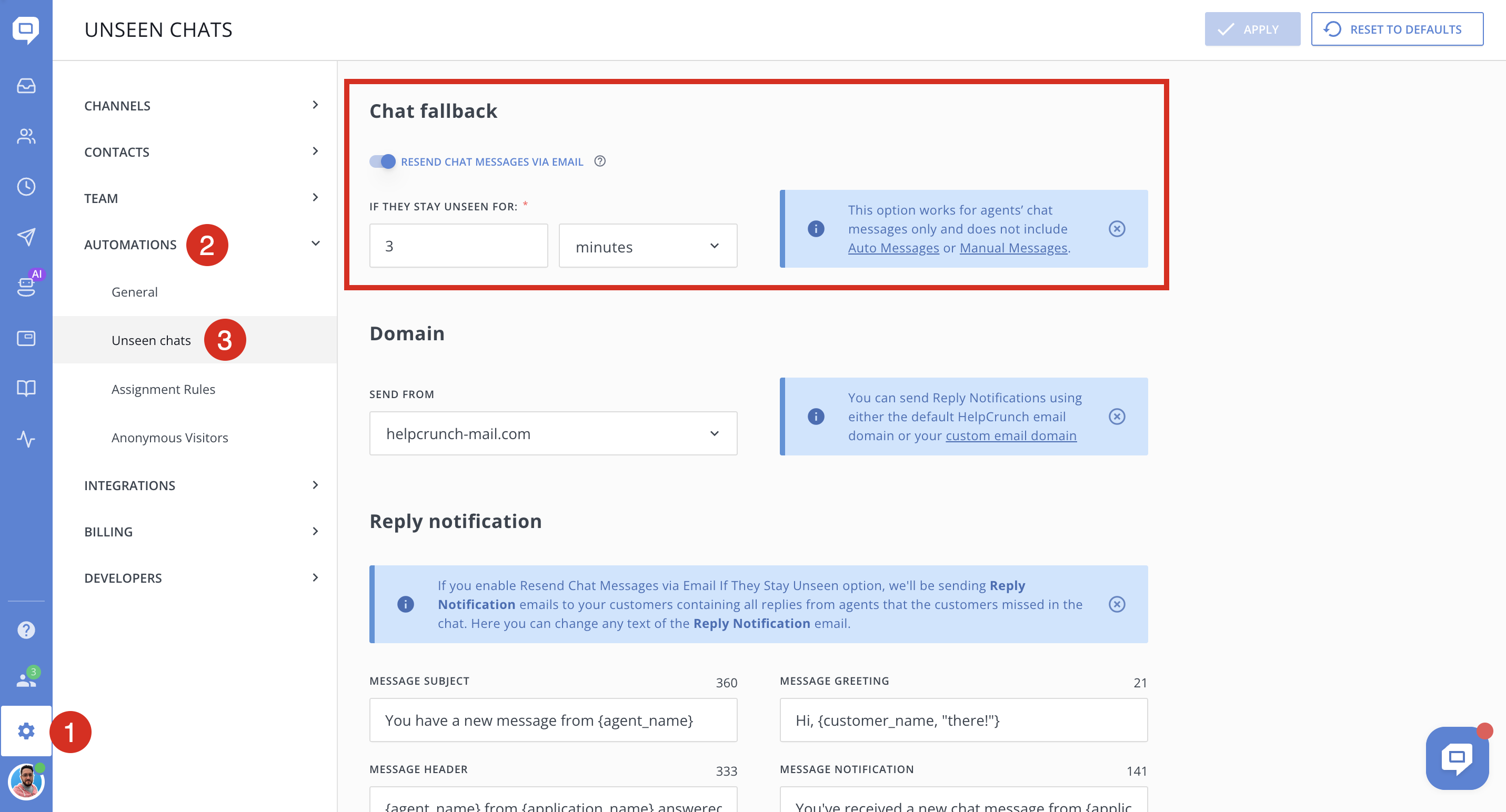Click the Settings gear icon
Image resolution: width=1506 pixels, height=812 pixels.
pyautogui.click(x=26, y=731)
